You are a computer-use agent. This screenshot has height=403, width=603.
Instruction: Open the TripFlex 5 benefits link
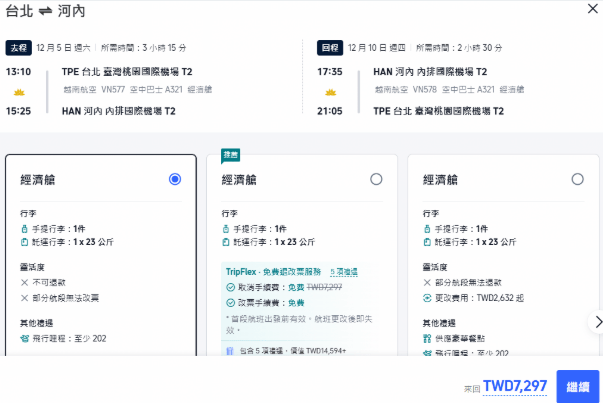pyautogui.click(x=344, y=272)
